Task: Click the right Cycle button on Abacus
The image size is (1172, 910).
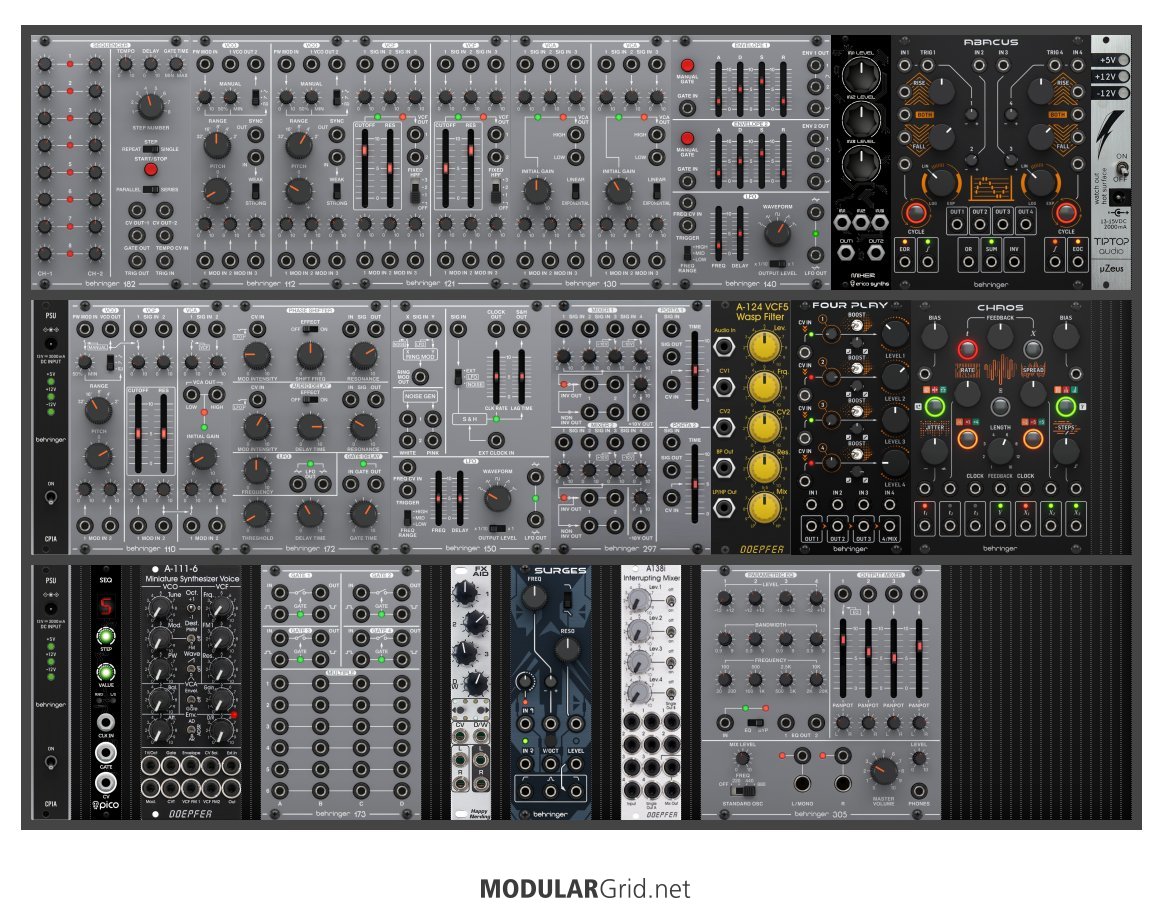Action: [1065, 214]
